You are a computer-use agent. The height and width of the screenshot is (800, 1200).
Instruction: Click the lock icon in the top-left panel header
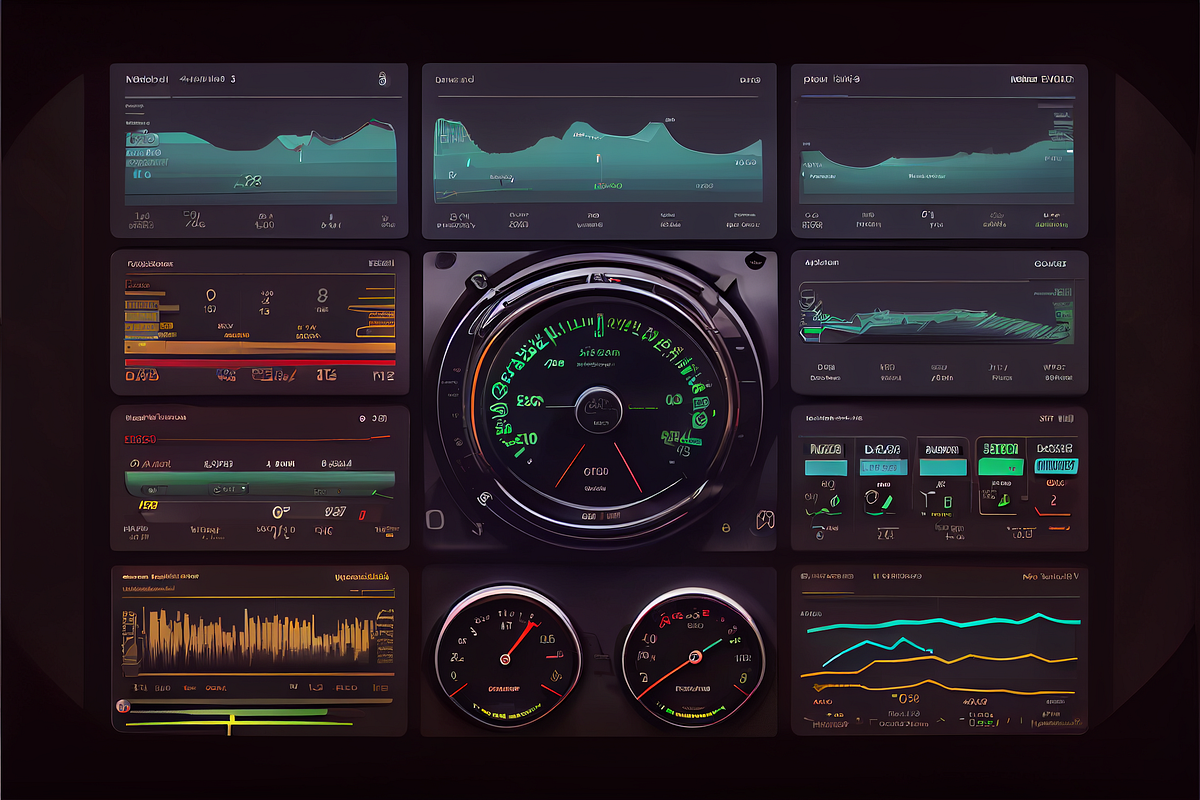[382, 79]
